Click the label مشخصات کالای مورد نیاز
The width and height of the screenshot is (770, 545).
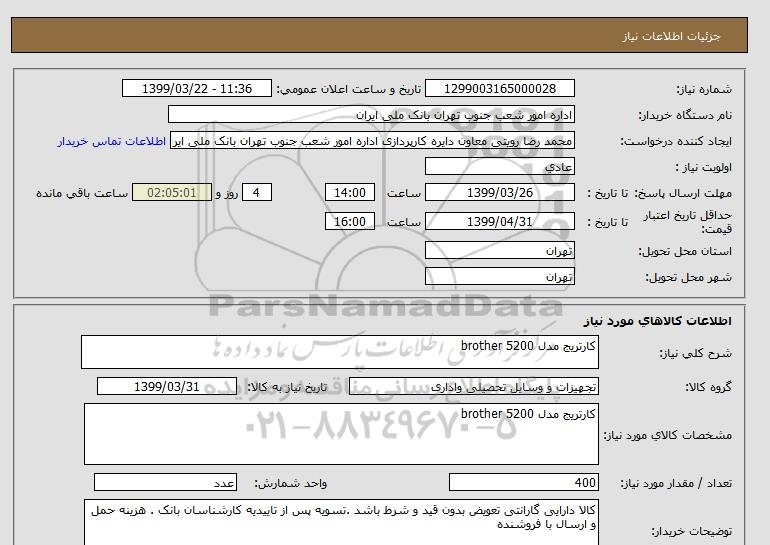click(667, 435)
